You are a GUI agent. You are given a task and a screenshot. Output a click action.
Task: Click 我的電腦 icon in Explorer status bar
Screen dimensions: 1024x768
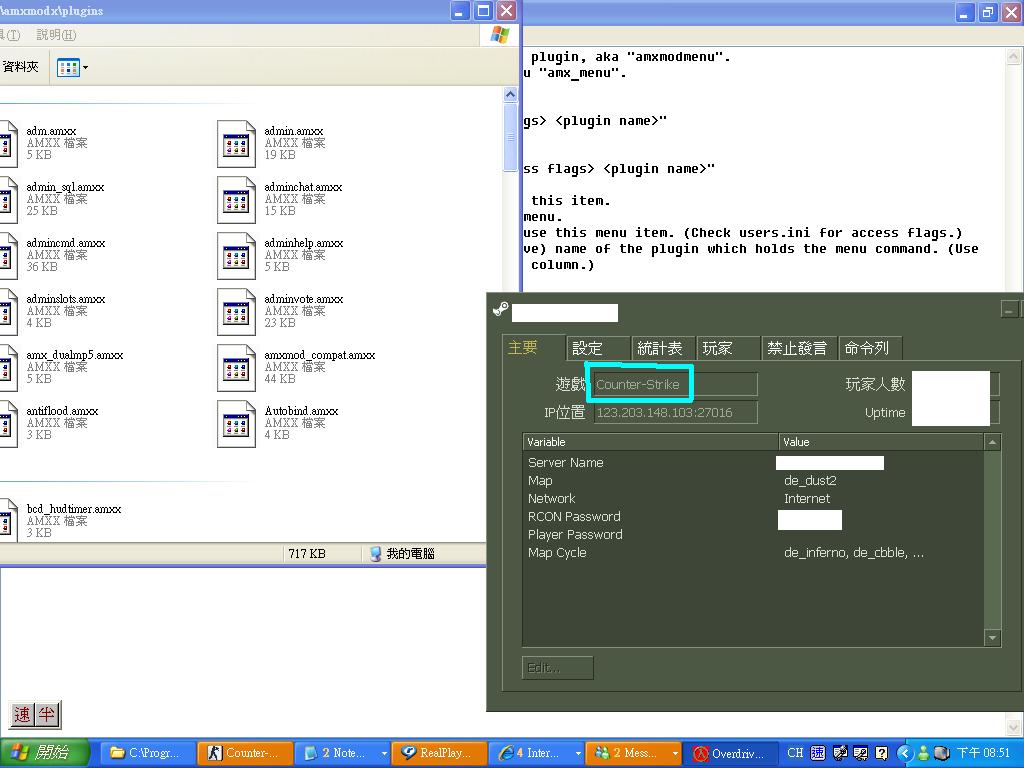(376, 554)
